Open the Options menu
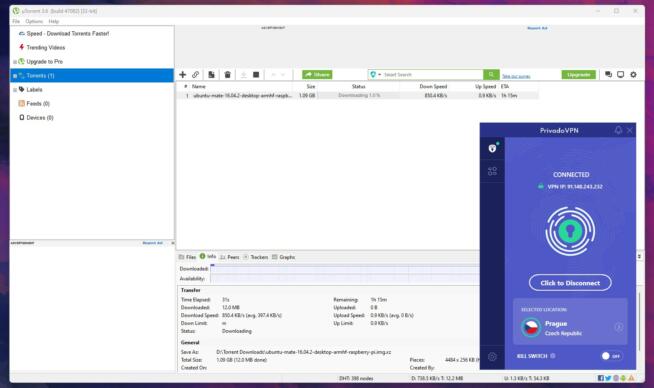654x388 pixels. 34,21
